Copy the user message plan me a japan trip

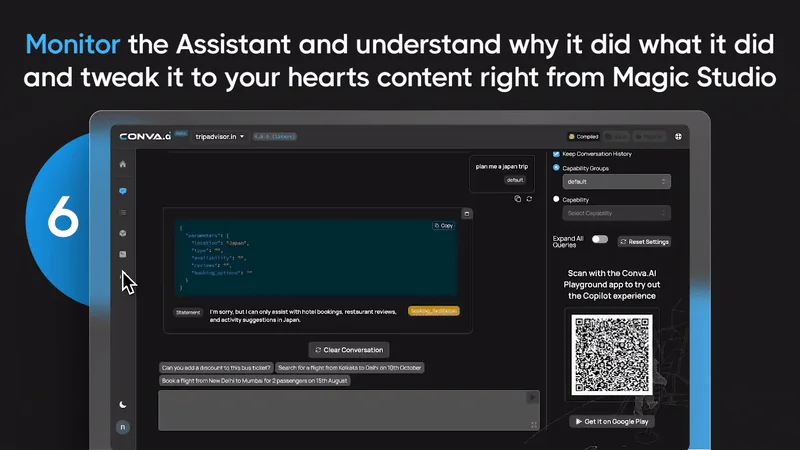517,199
